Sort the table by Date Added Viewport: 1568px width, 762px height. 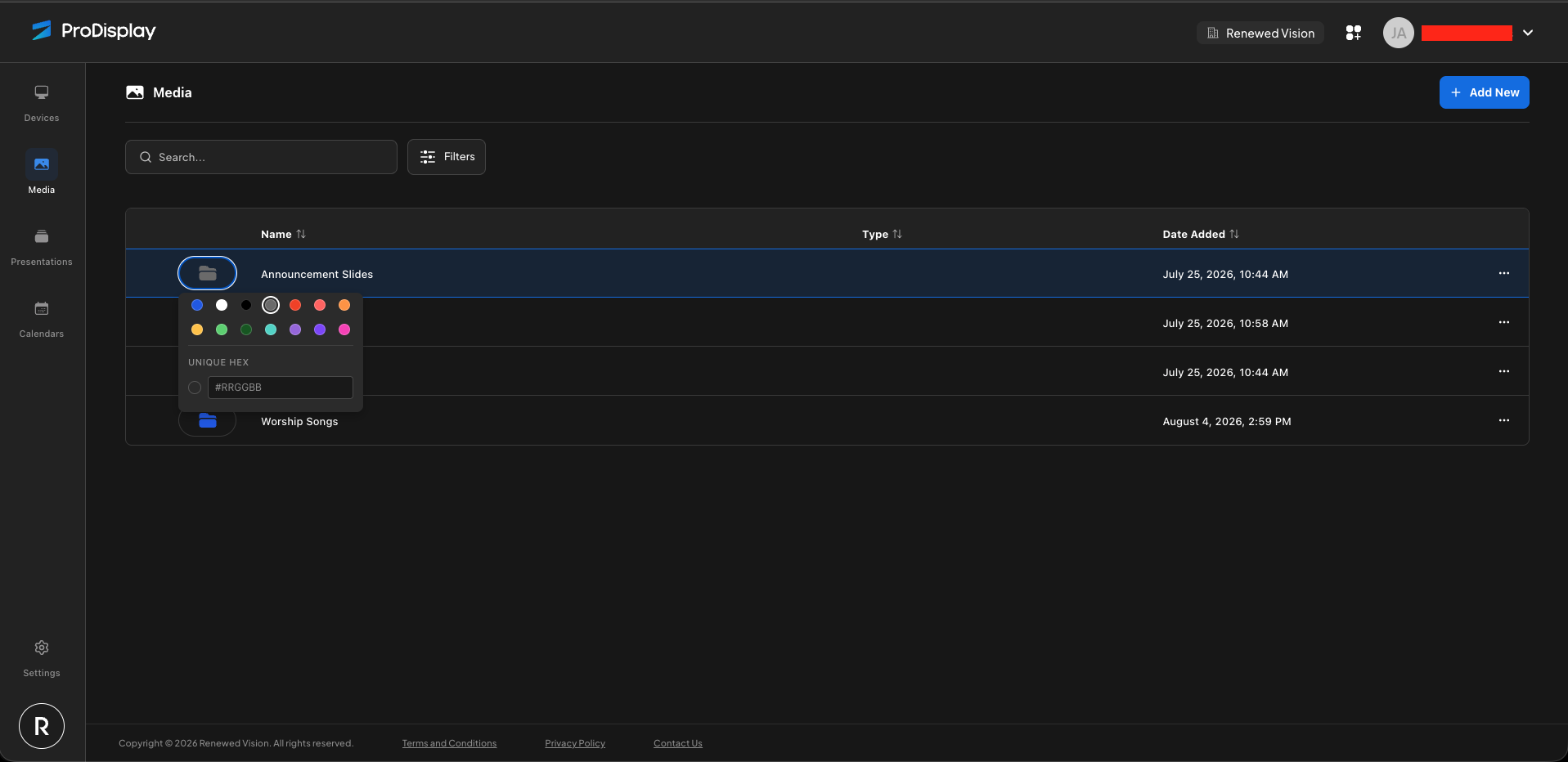1201,234
